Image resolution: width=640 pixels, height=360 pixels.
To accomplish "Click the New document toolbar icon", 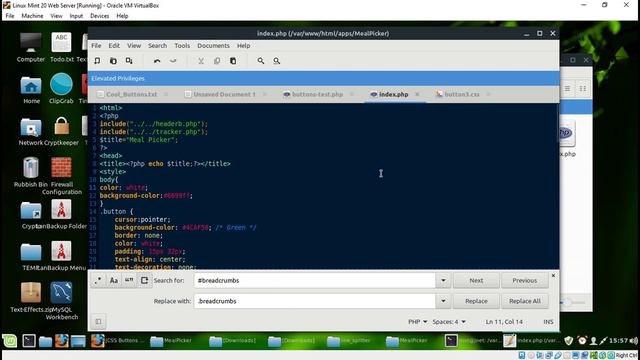I will pos(97,61).
